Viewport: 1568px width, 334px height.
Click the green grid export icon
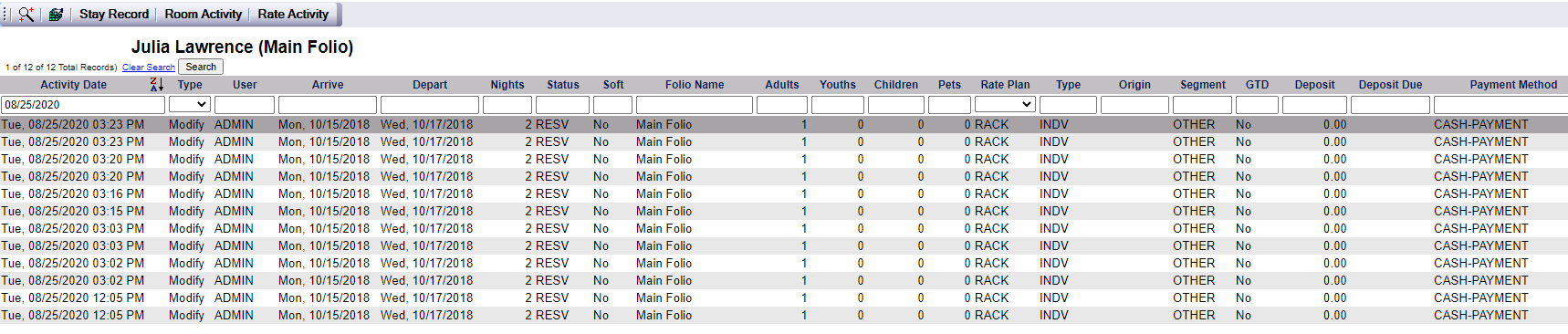point(56,14)
